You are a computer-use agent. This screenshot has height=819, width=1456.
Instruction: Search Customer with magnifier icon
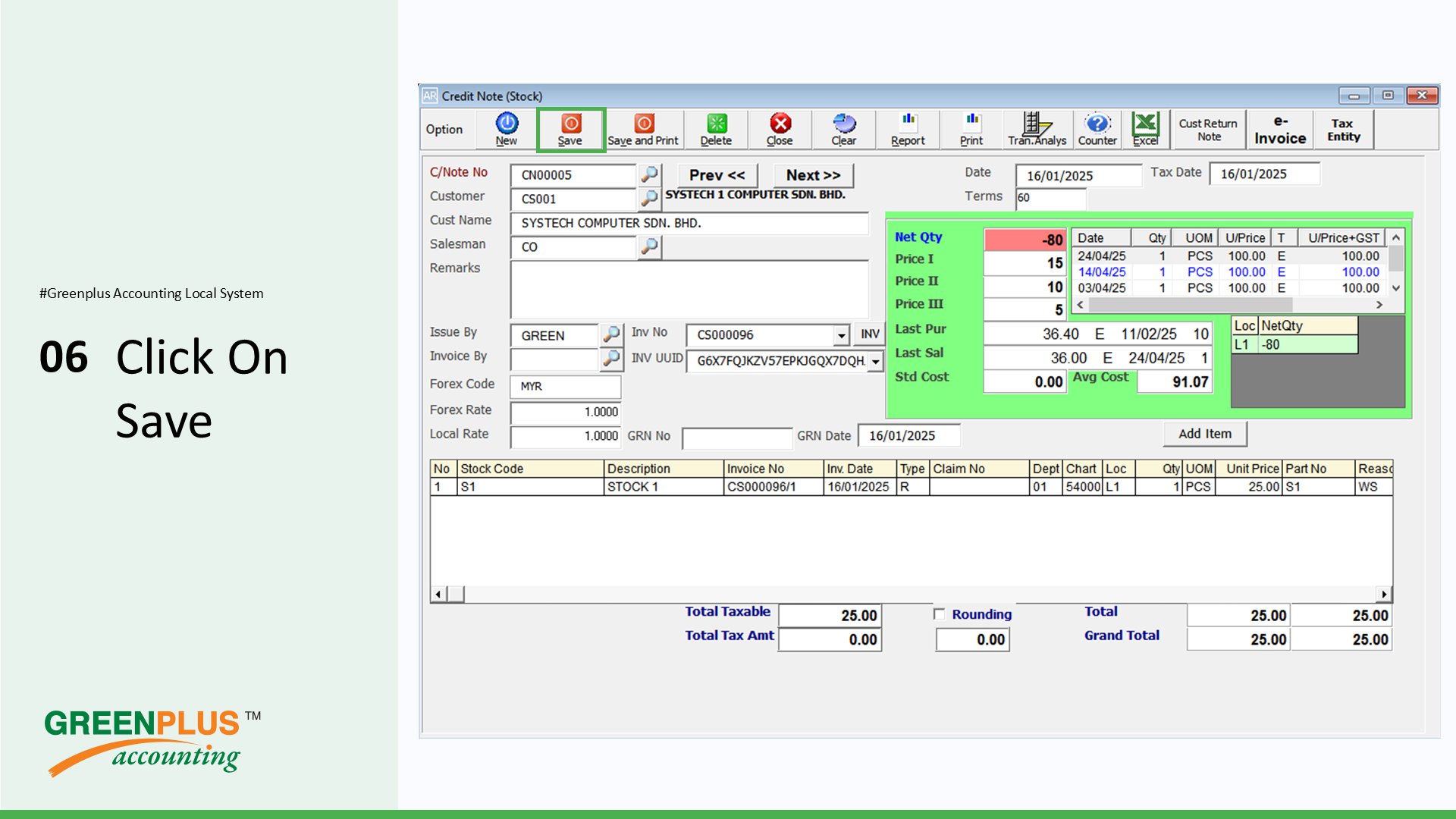[x=649, y=199]
